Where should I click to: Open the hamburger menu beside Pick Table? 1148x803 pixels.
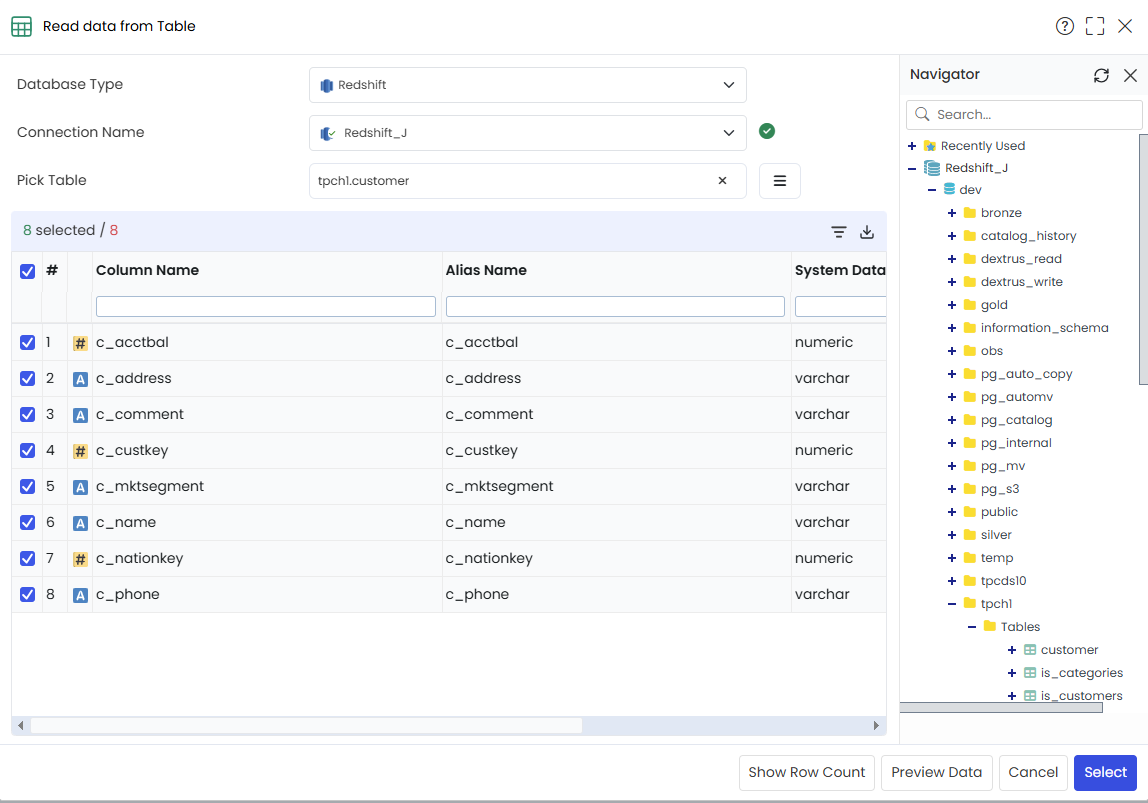tap(780, 181)
